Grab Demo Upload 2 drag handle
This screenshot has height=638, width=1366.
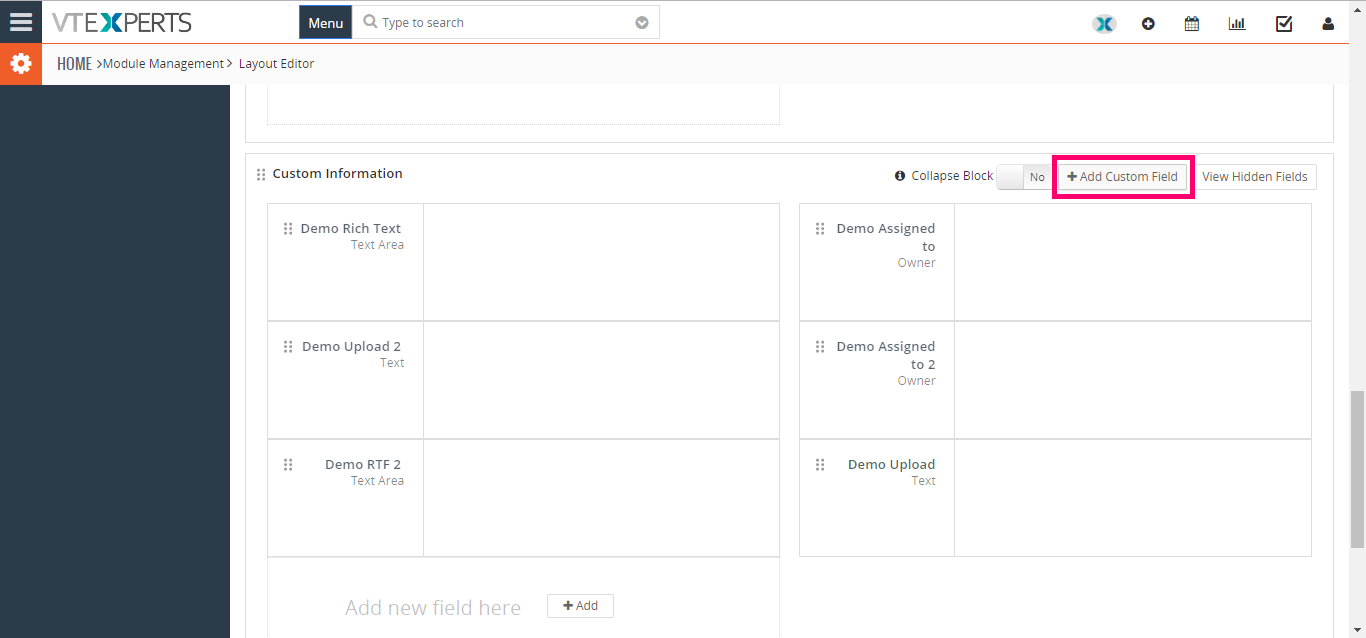tap(288, 347)
